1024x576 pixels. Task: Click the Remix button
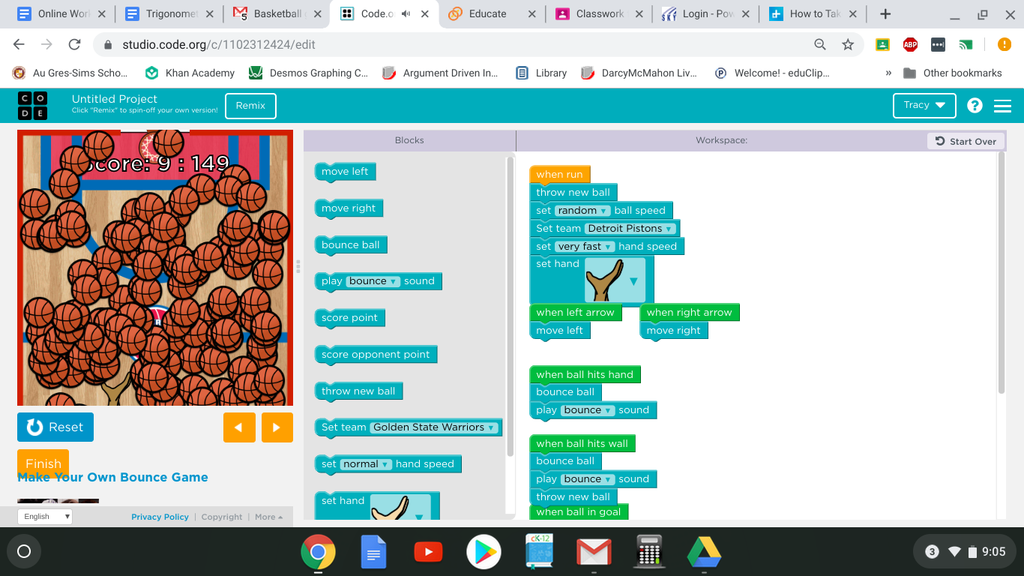tap(250, 106)
